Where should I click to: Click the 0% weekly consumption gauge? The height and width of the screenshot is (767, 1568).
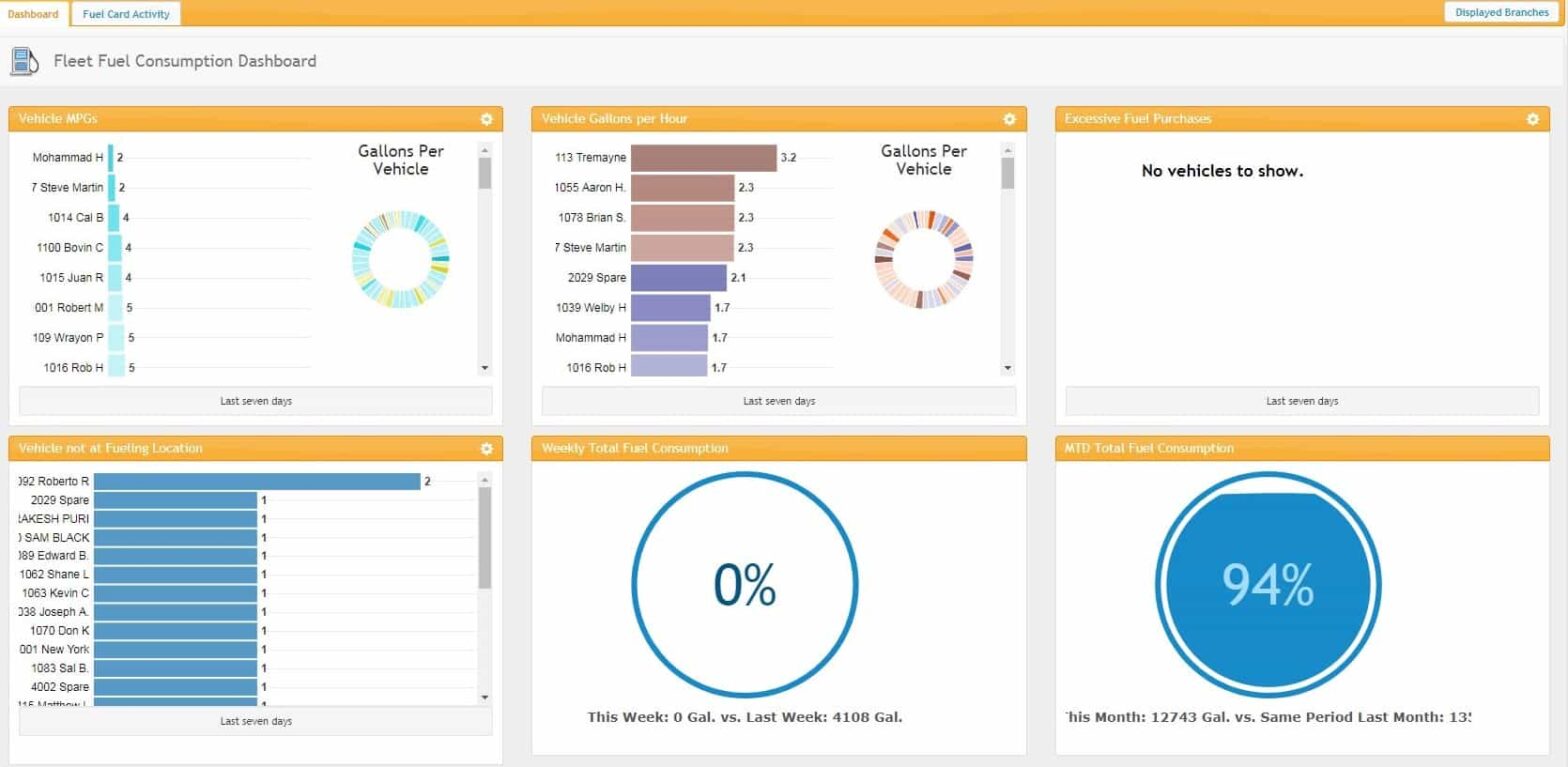(x=745, y=585)
